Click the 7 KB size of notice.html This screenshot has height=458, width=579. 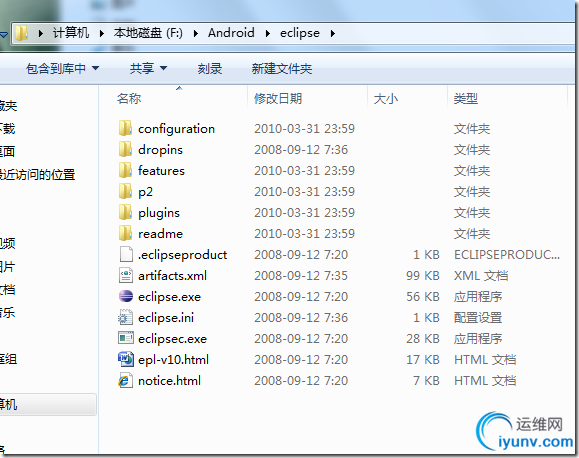426,380
